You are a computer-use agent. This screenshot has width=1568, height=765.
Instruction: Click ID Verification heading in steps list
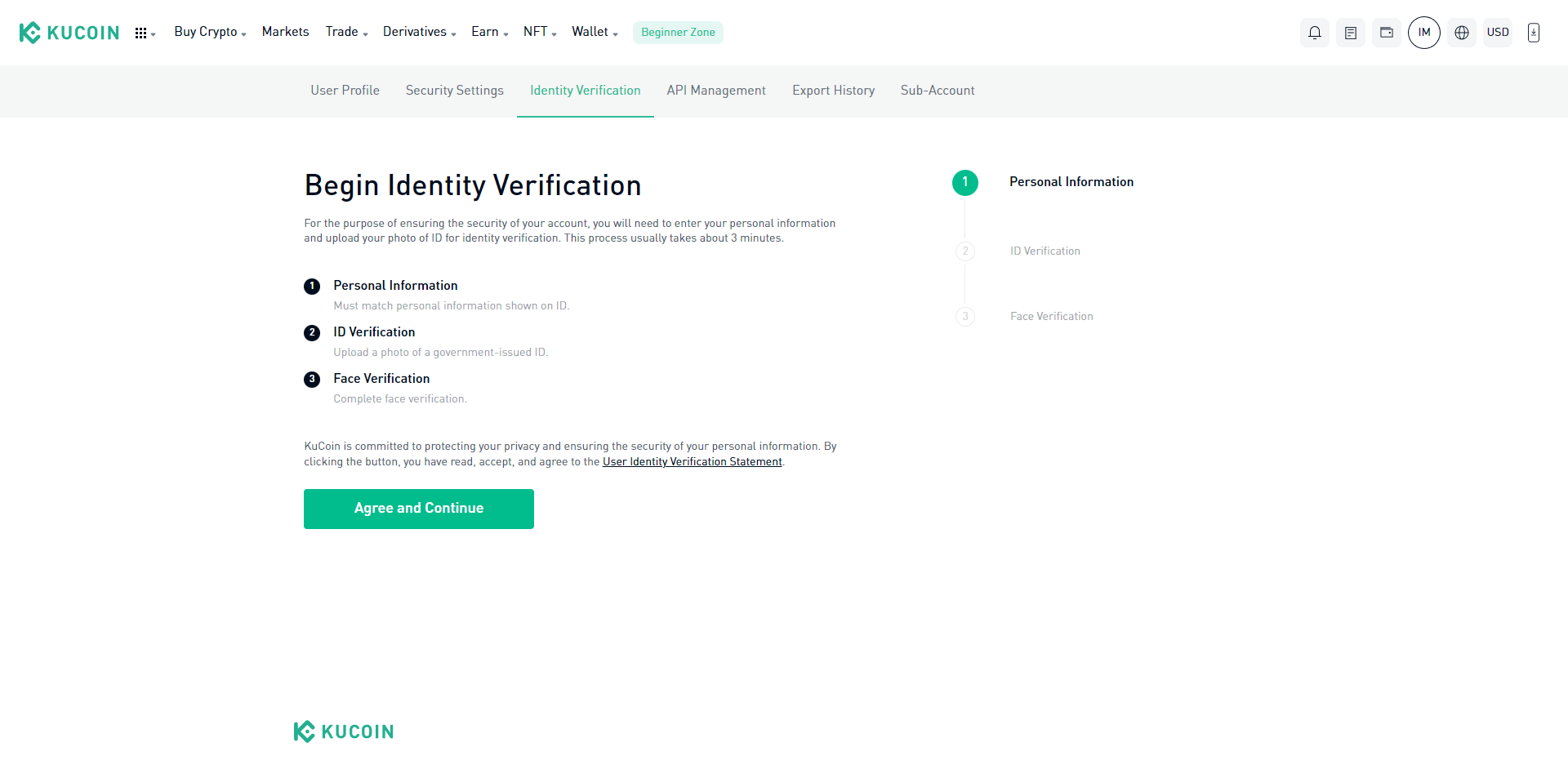pos(374,332)
